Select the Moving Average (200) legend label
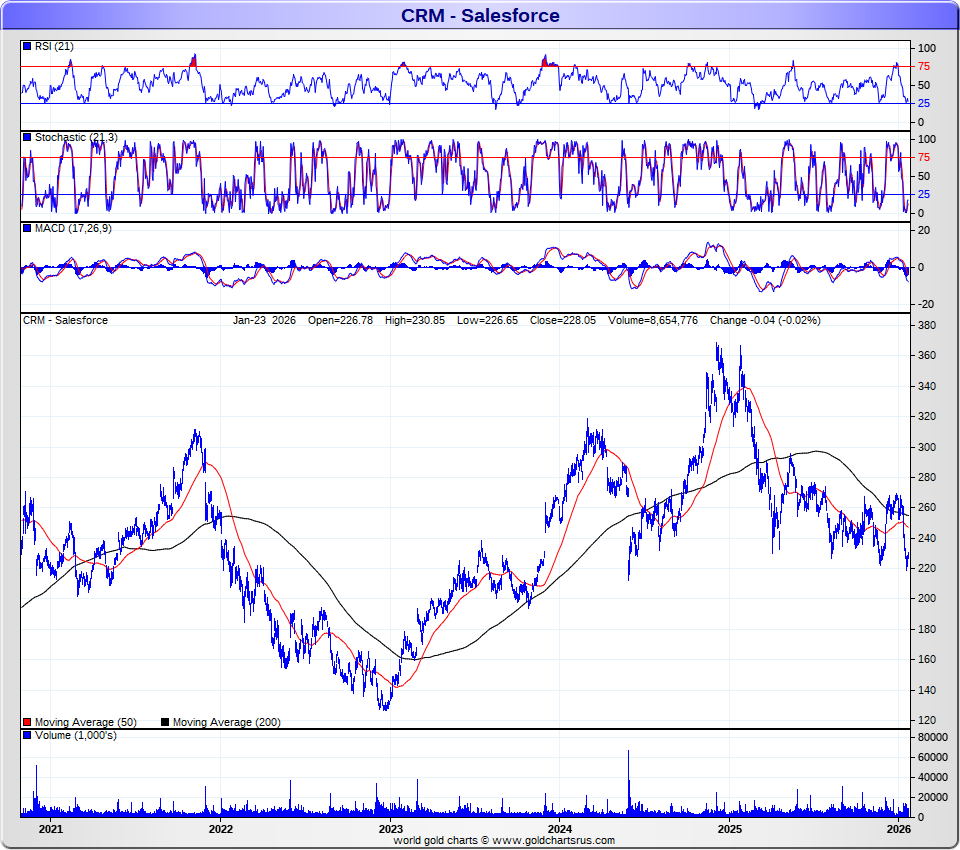 [x=227, y=722]
